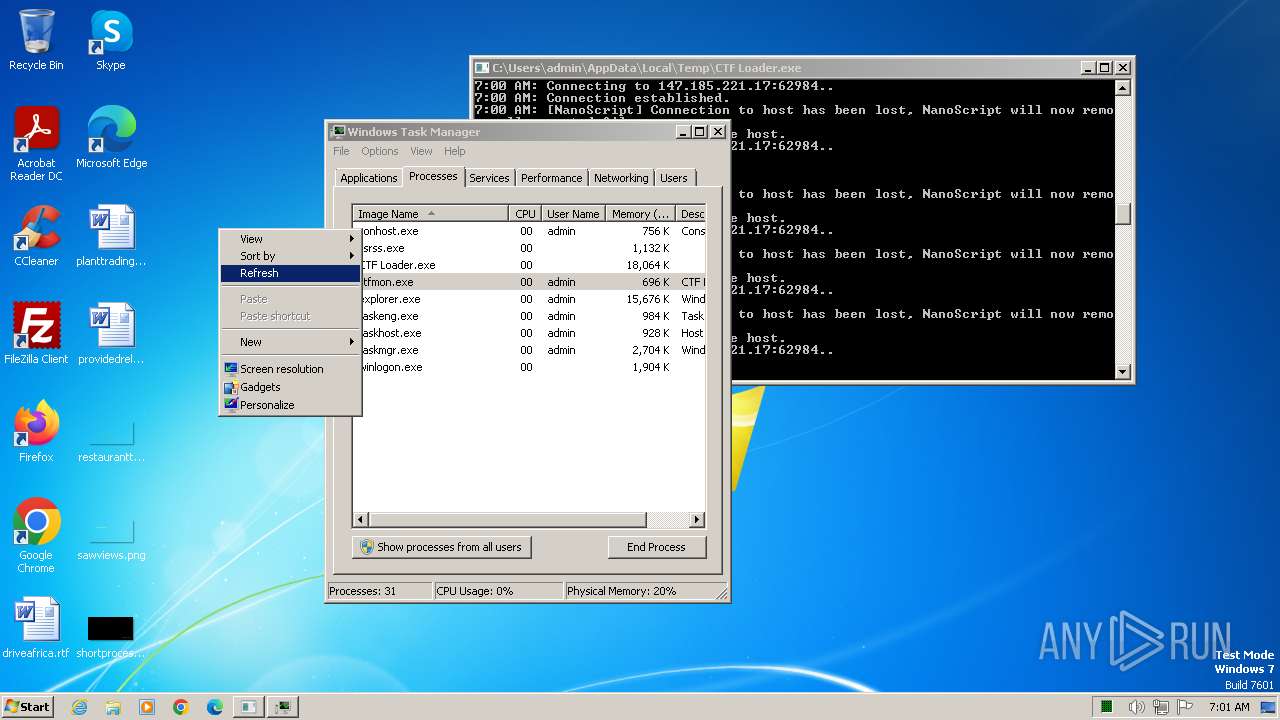Click the 7:01 AM taskbar clock
Screen dimensions: 1280x720
click(1229, 707)
